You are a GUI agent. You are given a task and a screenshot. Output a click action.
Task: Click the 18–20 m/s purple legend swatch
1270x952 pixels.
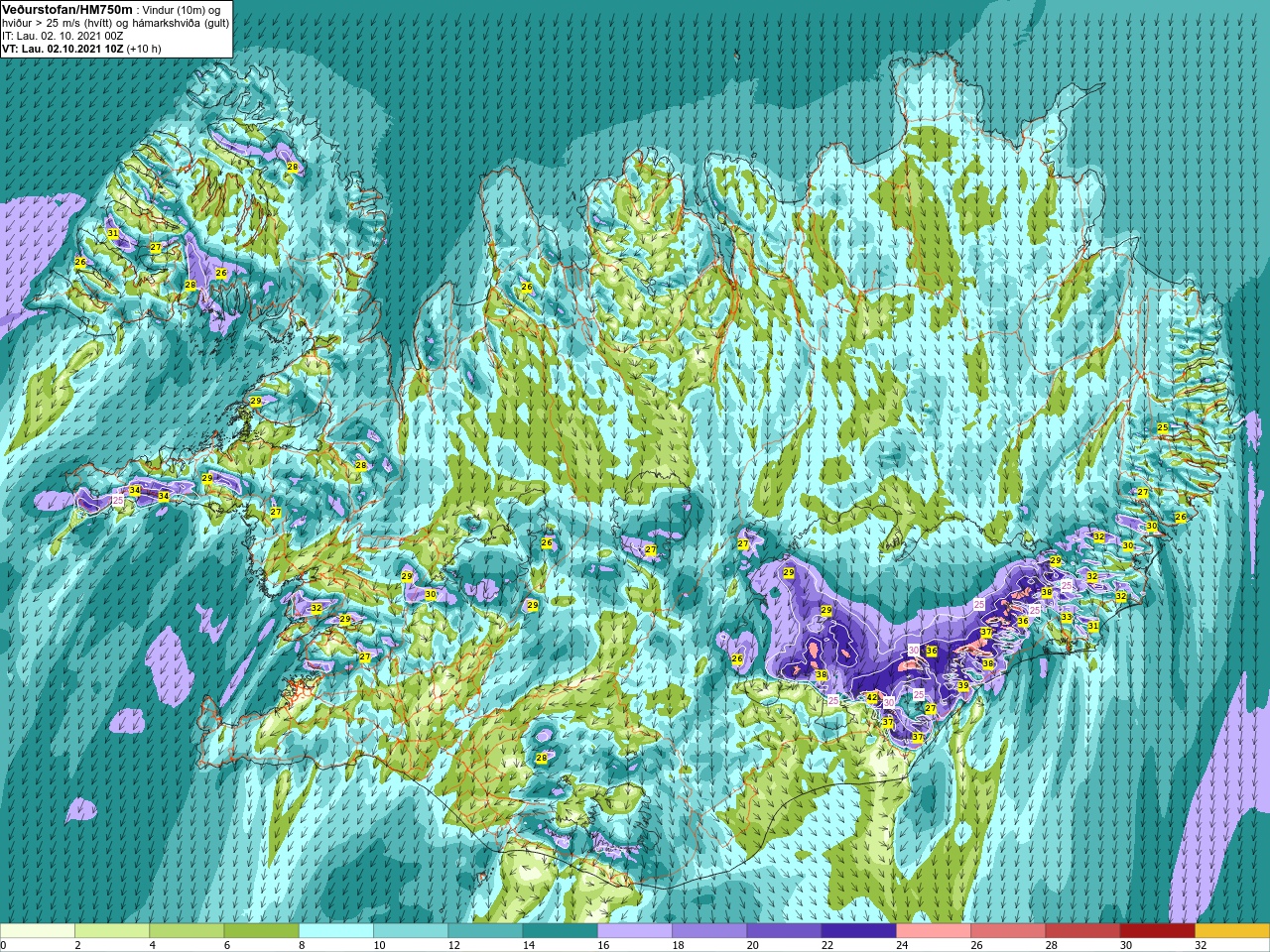coord(709,931)
